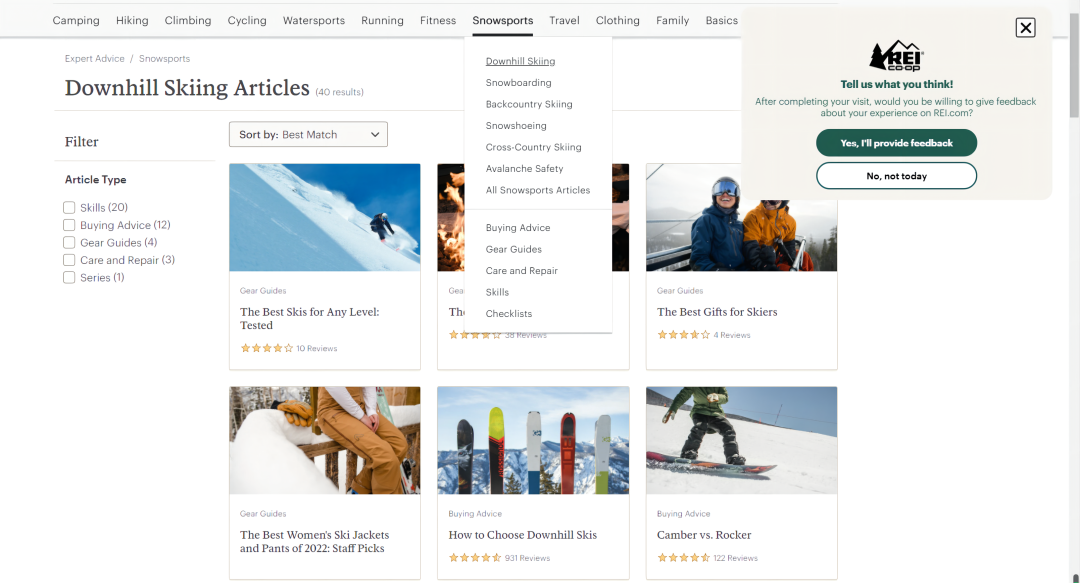Click orange ski pants thumbnail image
This screenshot has width=1080, height=583.
(x=324, y=440)
